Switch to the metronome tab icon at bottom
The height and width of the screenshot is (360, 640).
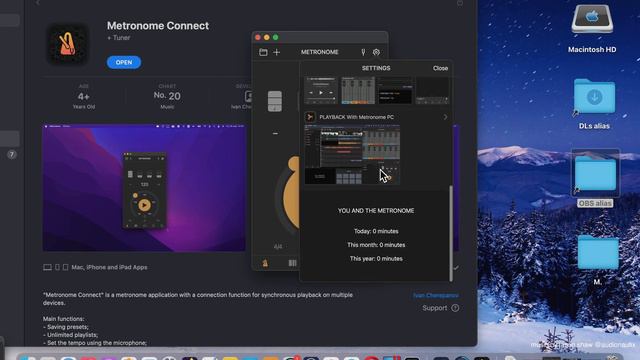coord(265,263)
